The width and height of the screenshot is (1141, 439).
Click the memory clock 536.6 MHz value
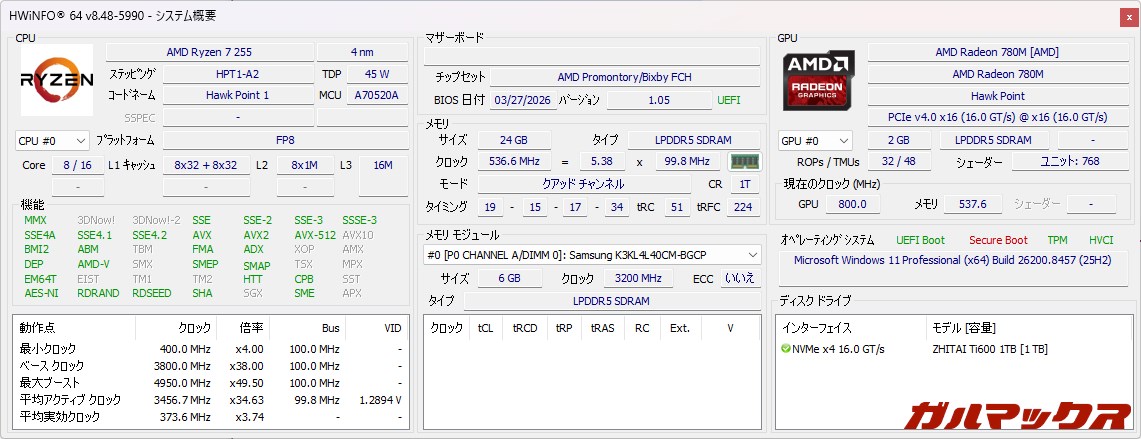[514, 161]
